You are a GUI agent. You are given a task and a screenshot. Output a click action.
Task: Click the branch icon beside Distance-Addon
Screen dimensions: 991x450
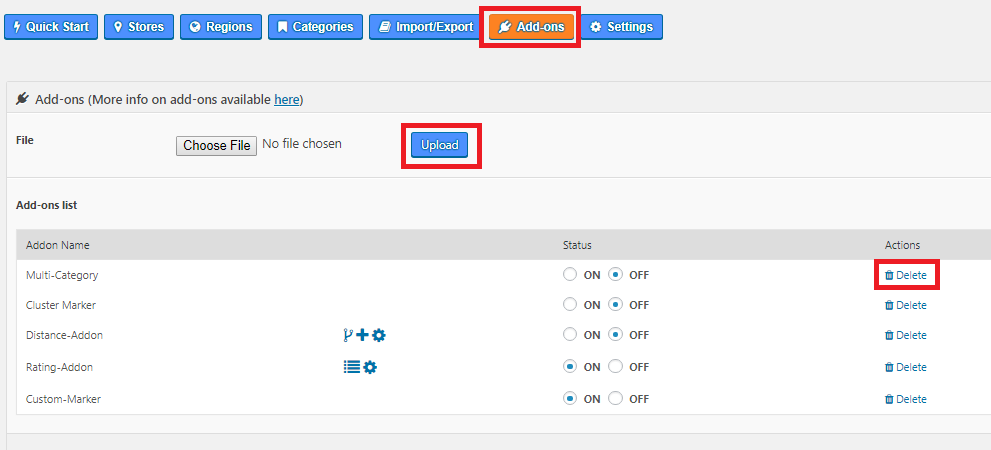348,335
